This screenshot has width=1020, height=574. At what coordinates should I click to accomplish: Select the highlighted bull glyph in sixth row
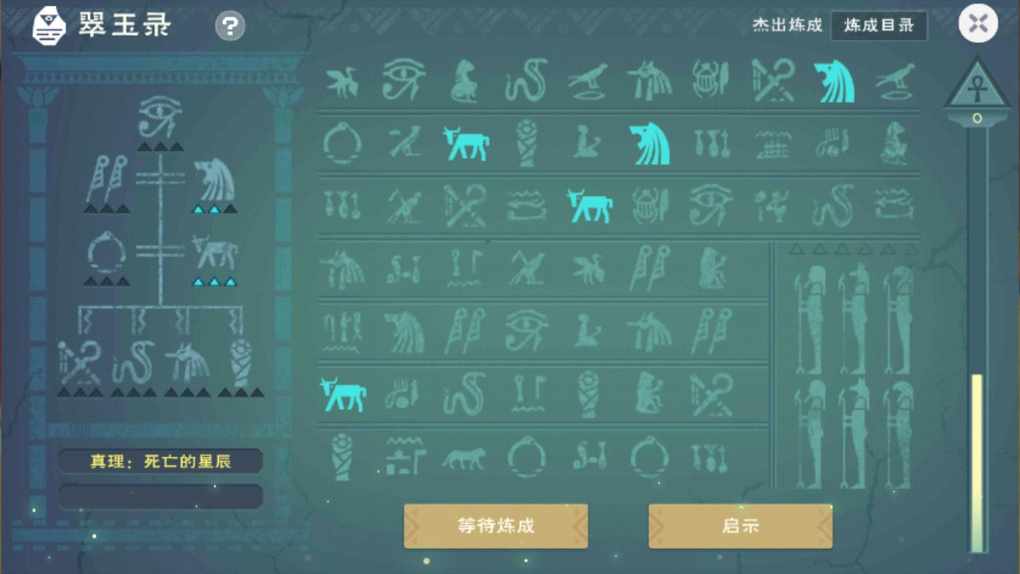point(343,394)
